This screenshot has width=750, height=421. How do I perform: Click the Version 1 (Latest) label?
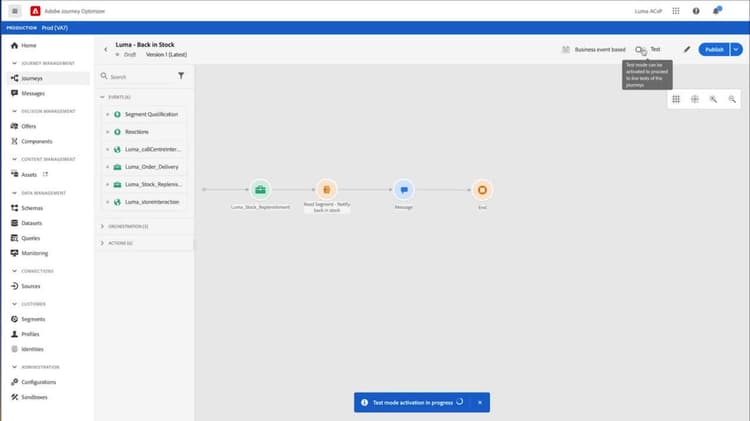coord(166,55)
